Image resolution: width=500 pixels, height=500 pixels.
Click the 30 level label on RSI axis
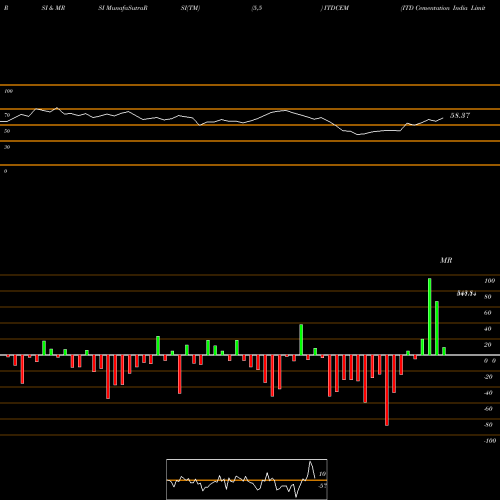(x=7, y=147)
